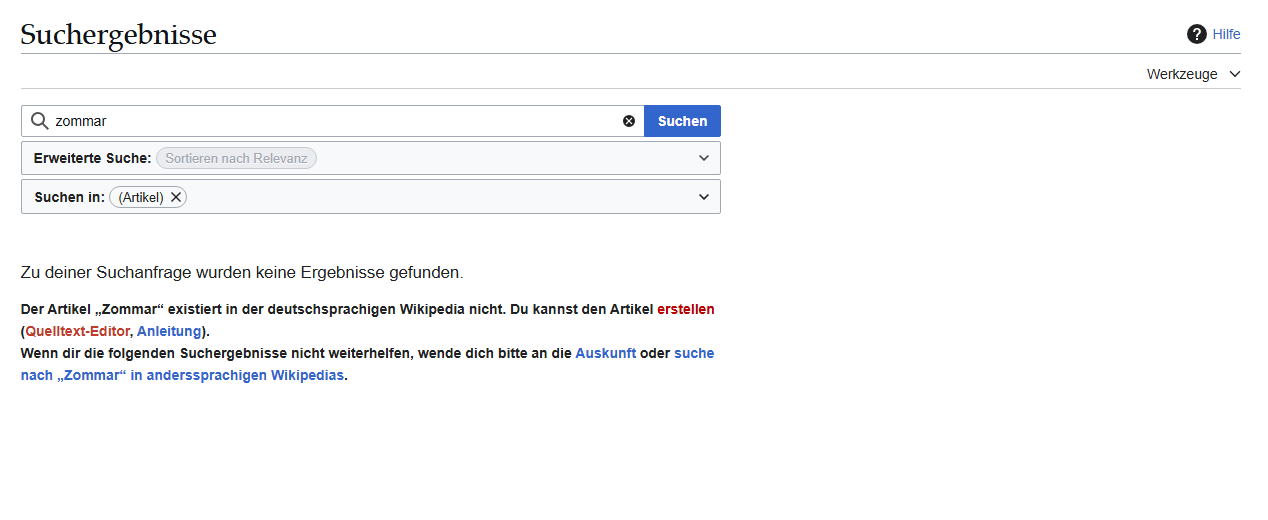Click the red erstellen link
The image size is (1268, 520).
point(686,309)
